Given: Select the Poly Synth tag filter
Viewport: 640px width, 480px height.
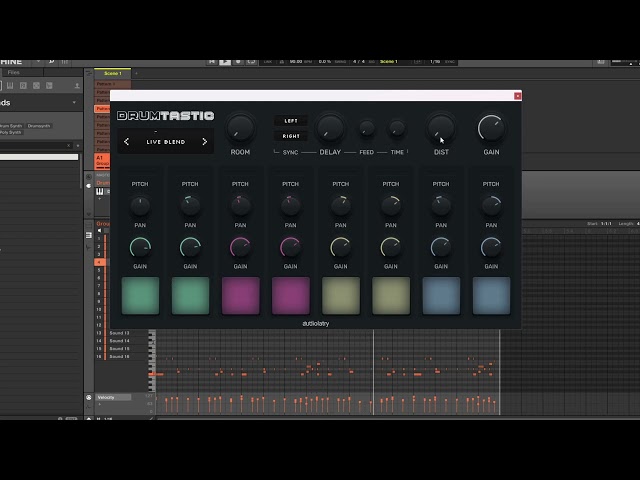Looking at the screenshot, I should 11,132.
